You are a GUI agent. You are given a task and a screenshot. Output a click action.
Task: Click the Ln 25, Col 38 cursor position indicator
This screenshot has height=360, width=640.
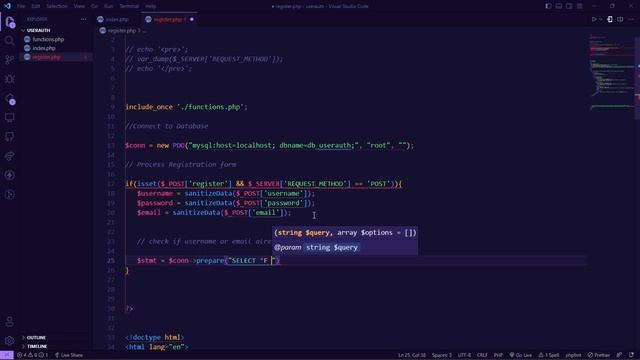pyautogui.click(x=412, y=355)
